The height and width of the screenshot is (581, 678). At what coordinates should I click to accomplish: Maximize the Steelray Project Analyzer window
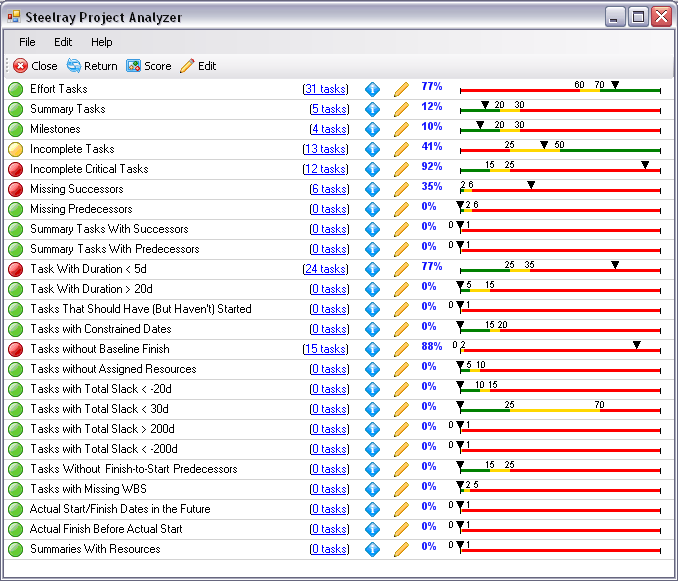638,17
